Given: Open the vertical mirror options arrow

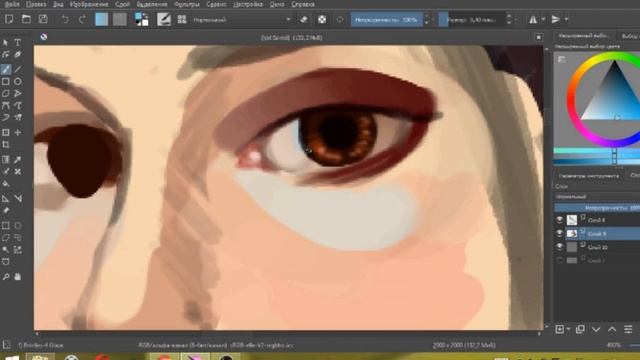Looking at the screenshot, I should pos(567,19).
